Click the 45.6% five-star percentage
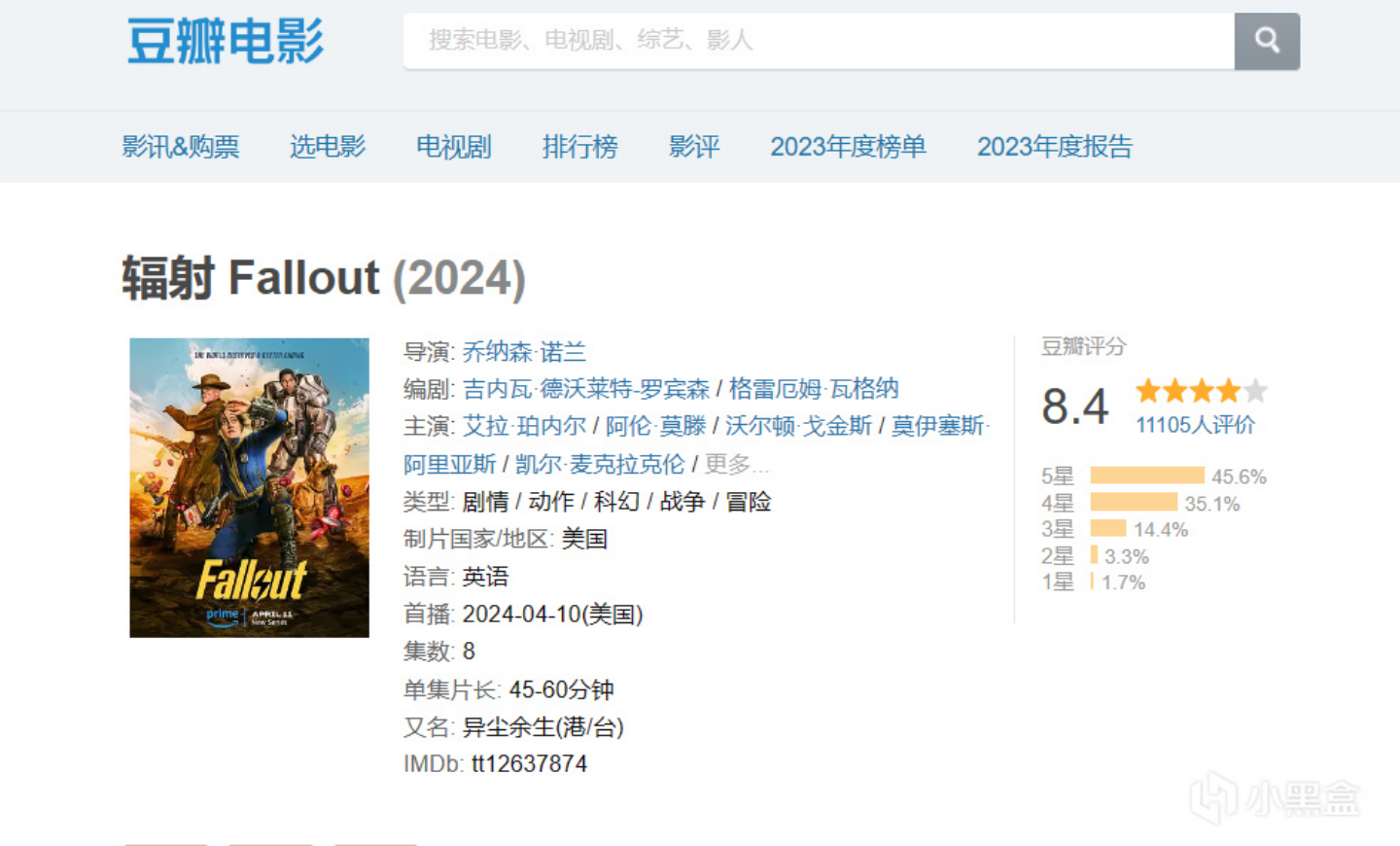1400x846 pixels. (1239, 476)
